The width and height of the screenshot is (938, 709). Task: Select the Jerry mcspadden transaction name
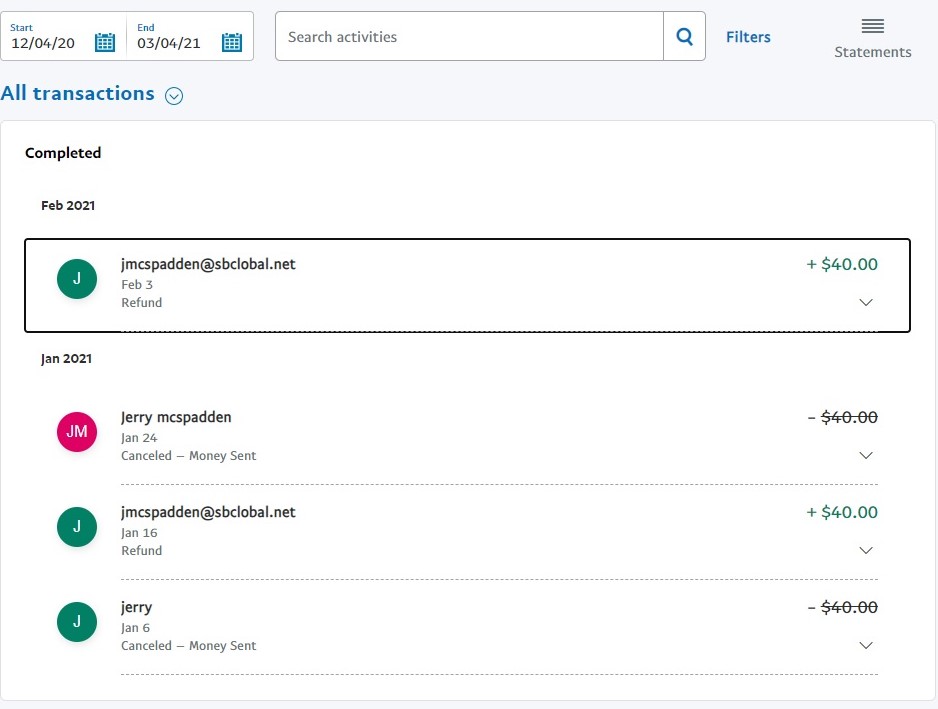tap(176, 417)
